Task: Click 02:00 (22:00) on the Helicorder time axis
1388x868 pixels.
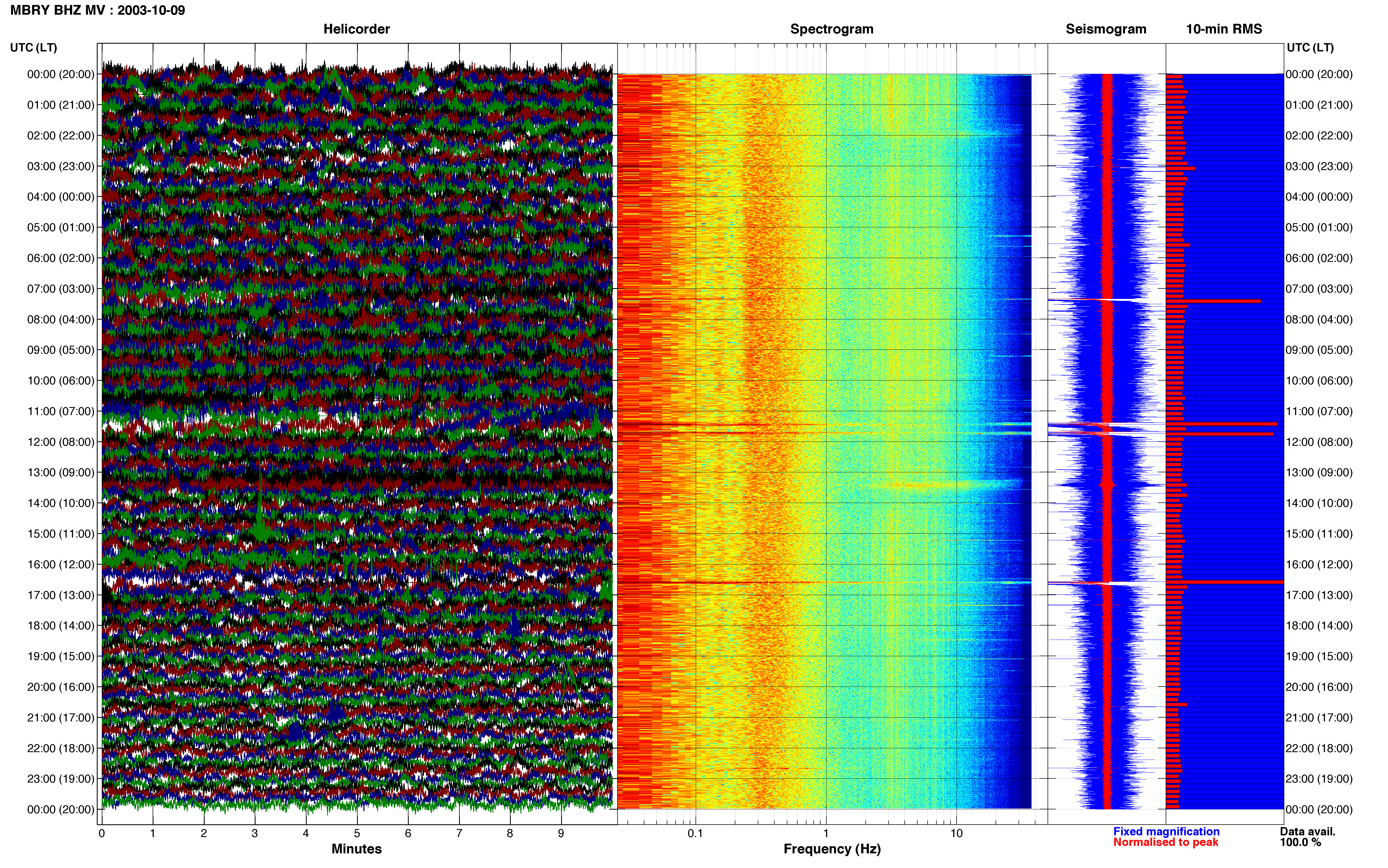Action: pos(61,135)
